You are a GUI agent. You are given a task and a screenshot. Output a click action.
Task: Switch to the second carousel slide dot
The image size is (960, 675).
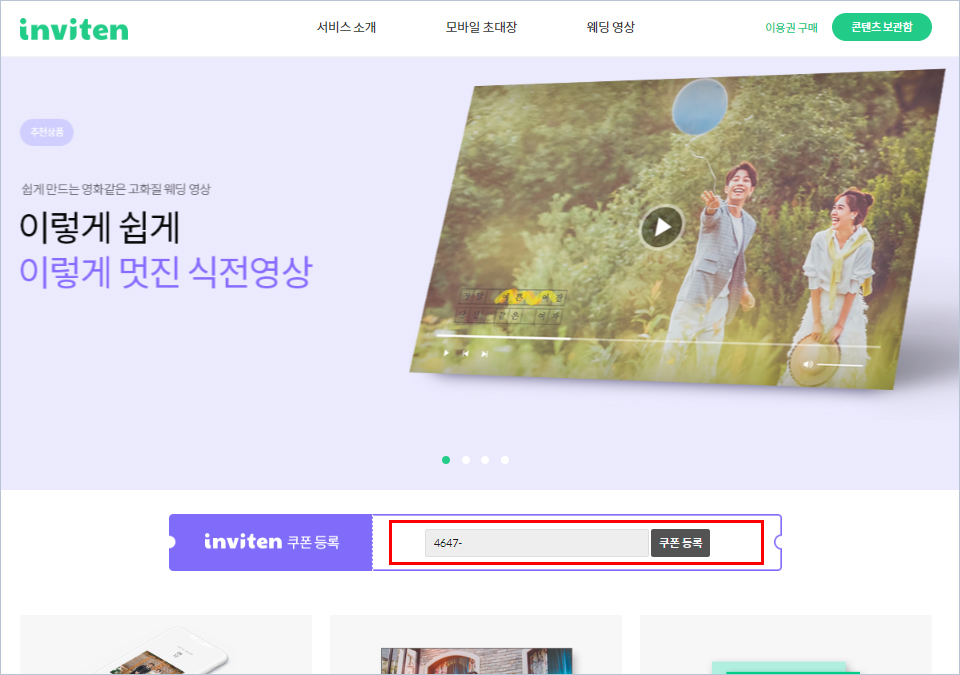click(466, 460)
